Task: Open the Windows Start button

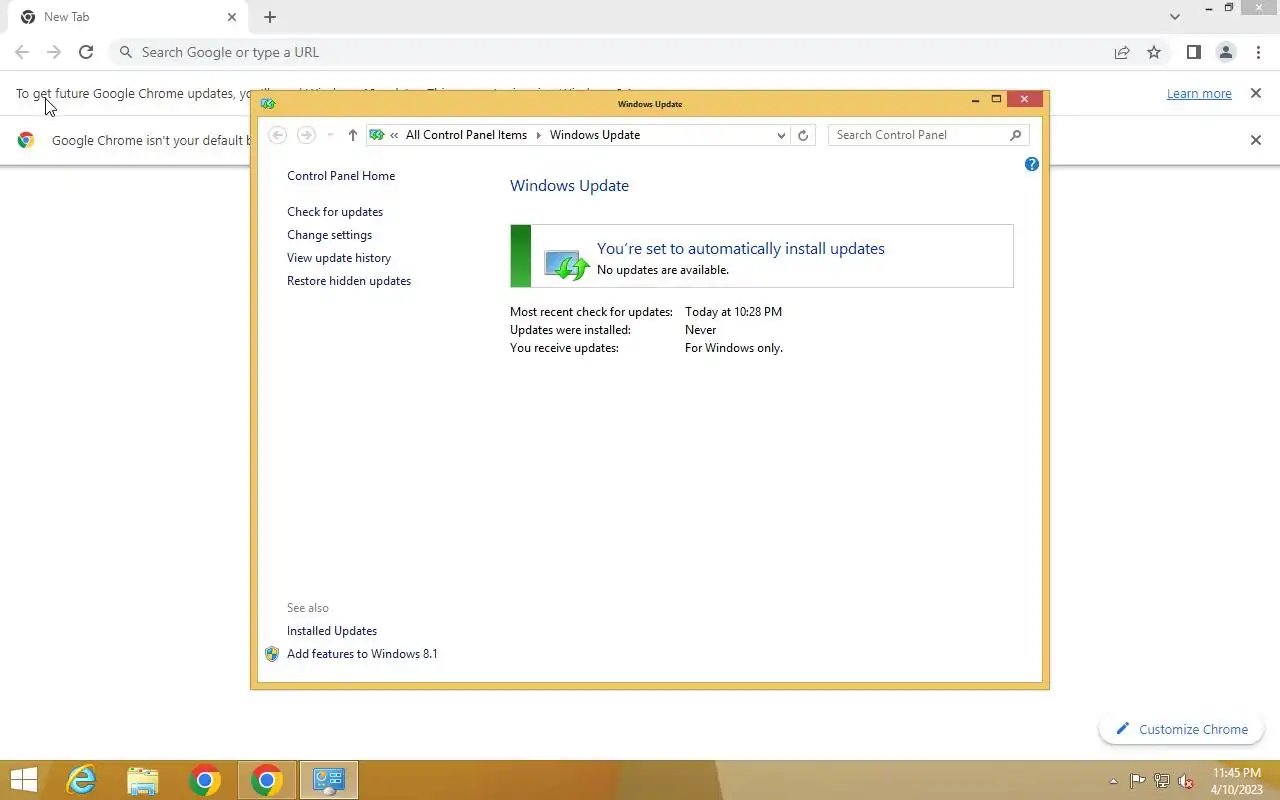Action: click(x=23, y=780)
